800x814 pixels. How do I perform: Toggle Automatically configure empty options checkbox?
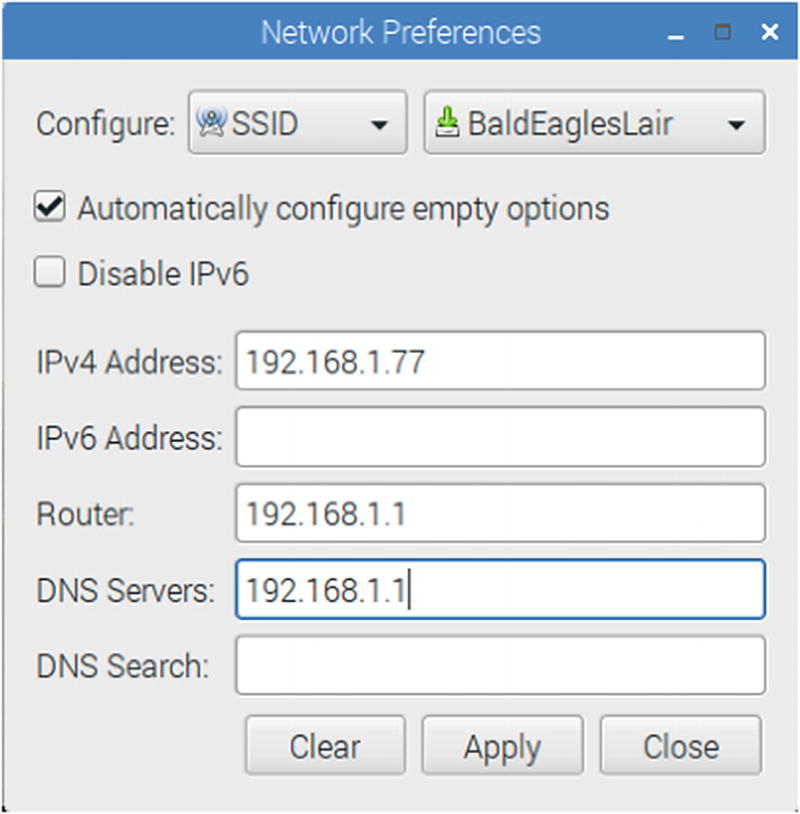point(48,208)
